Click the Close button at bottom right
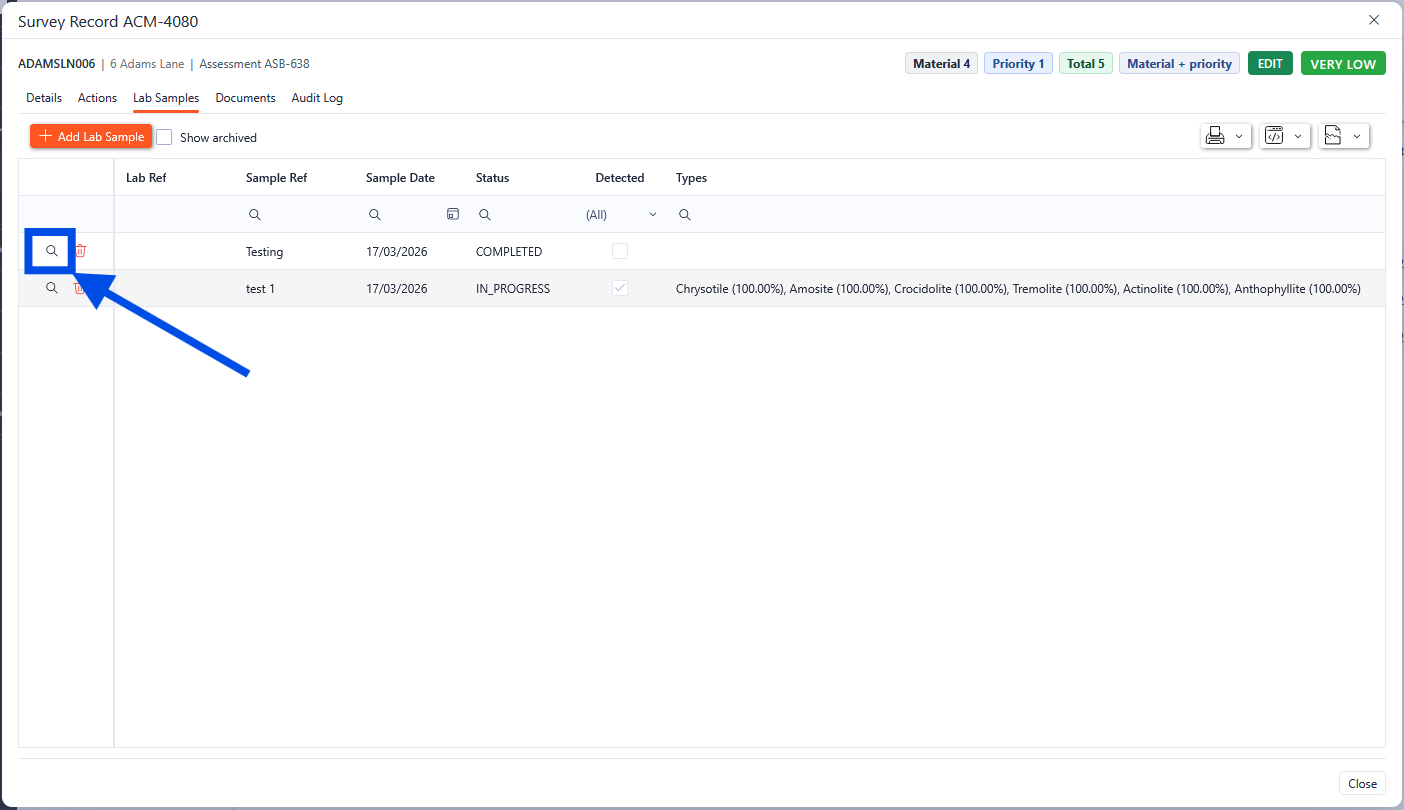The width and height of the screenshot is (1404, 810). pos(1362,784)
